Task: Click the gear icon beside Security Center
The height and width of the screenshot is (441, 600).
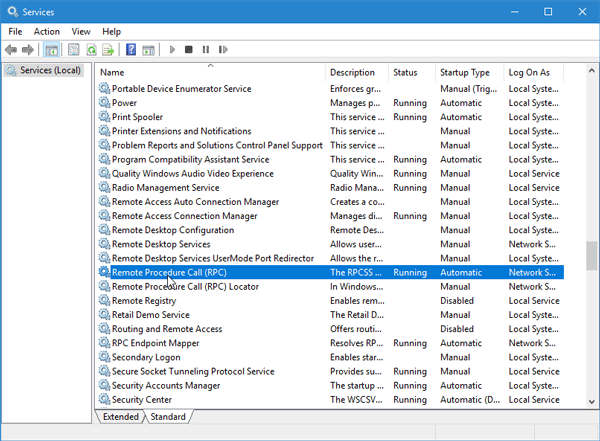Action: point(104,399)
